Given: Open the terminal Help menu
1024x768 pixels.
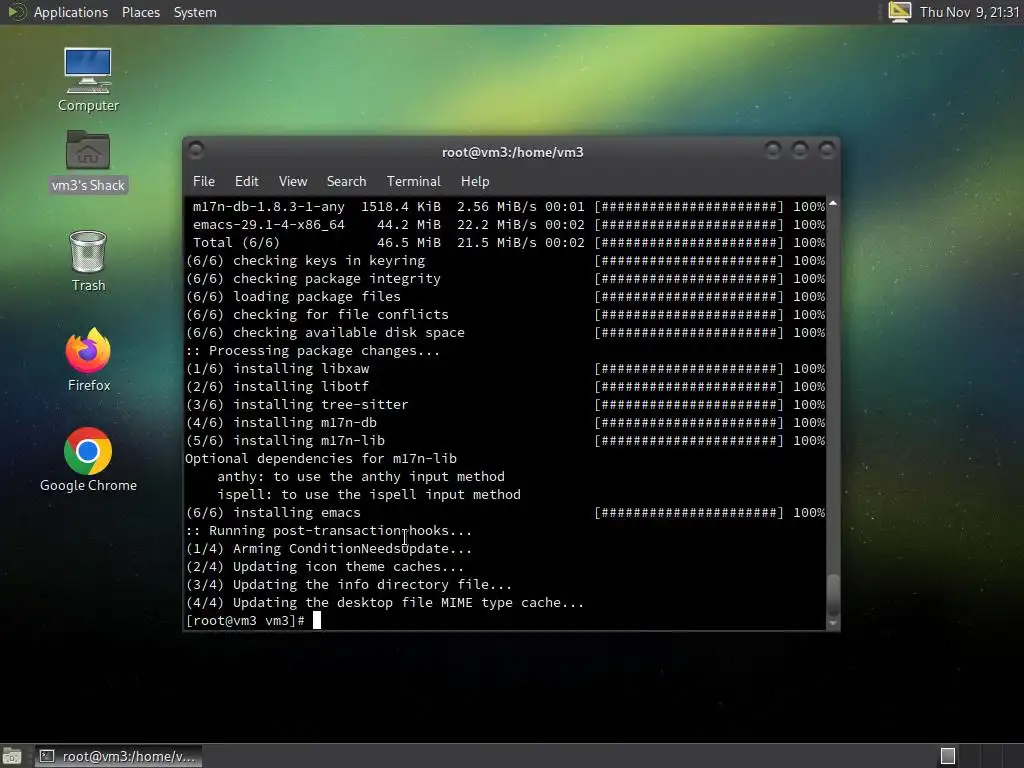Looking at the screenshot, I should [x=475, y=181].
